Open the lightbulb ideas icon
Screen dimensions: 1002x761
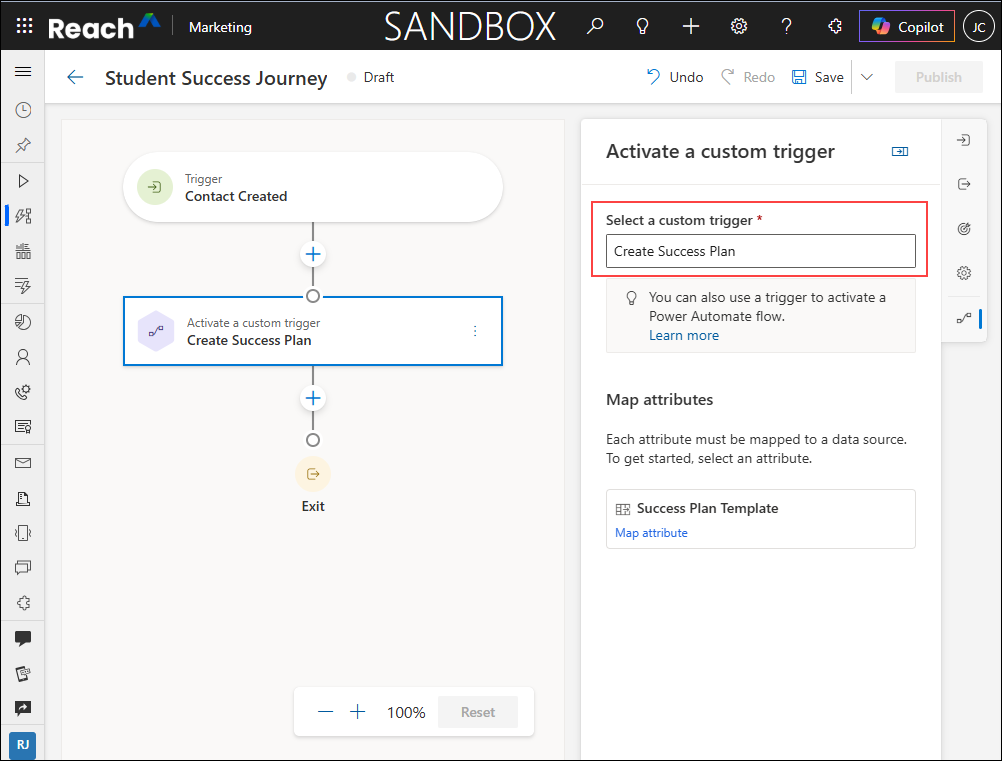[642, 26]
